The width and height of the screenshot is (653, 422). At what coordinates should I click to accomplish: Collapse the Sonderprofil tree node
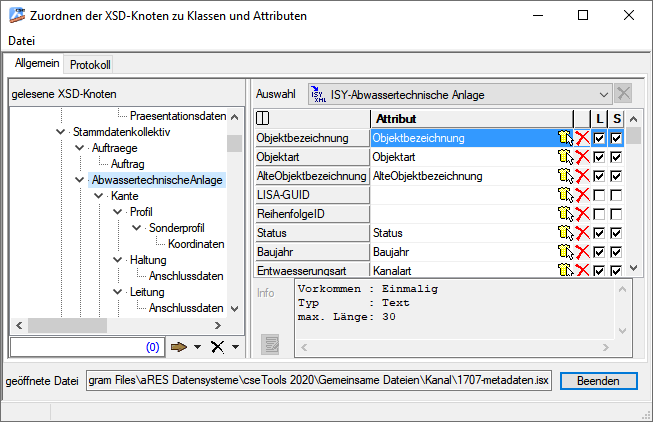coord(137,228)
